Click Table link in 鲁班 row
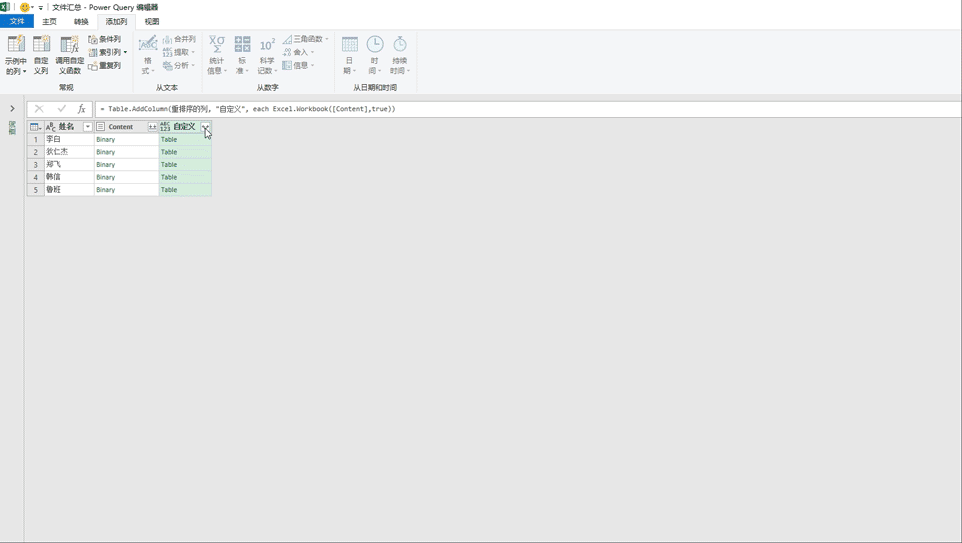 coord(169,190)
